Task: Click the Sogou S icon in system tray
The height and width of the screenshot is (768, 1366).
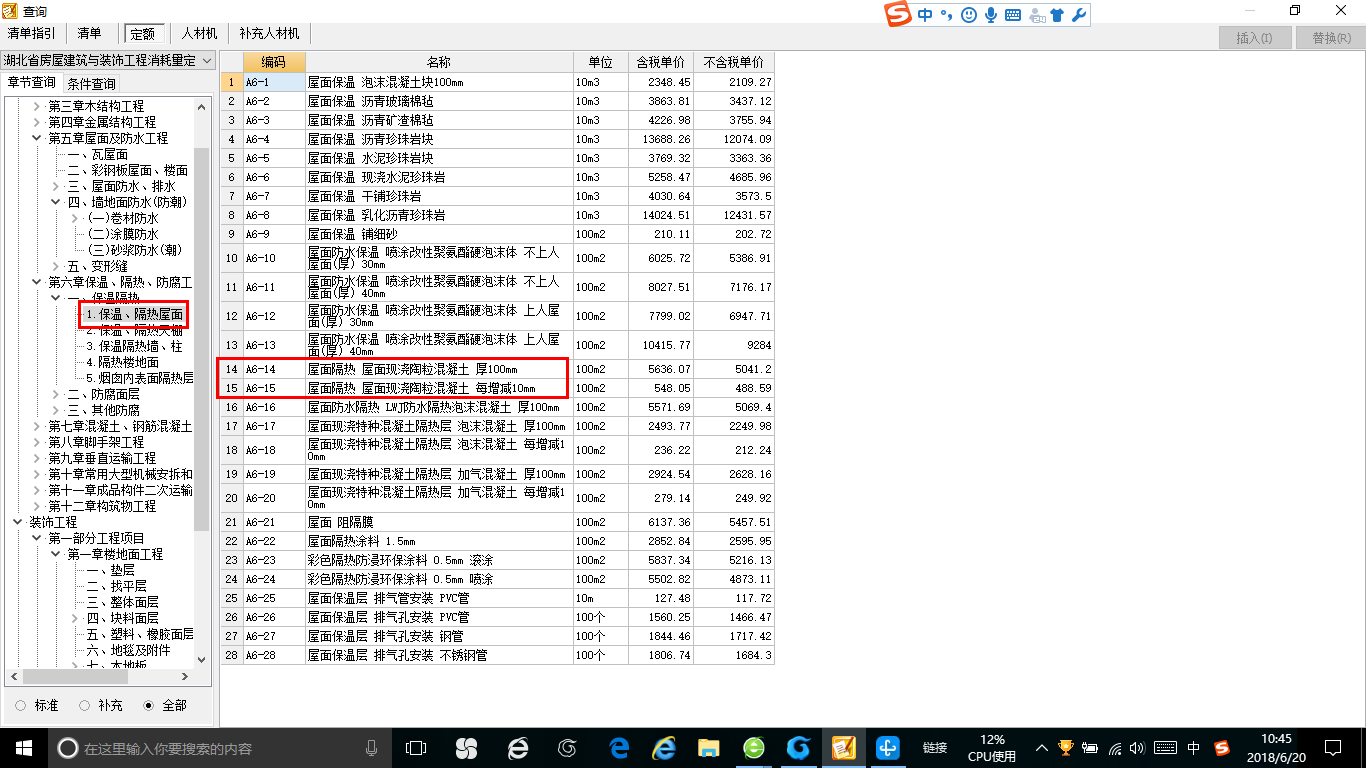Action: point(1221,748)
